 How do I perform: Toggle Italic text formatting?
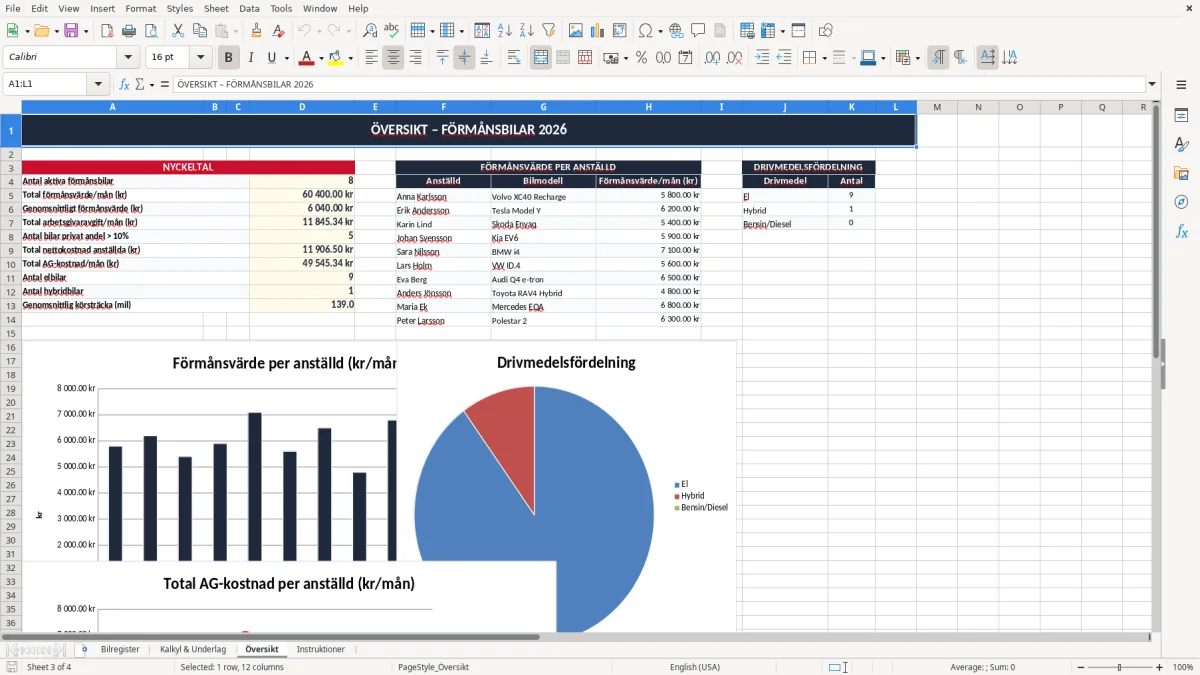click(x=251, y=58)
